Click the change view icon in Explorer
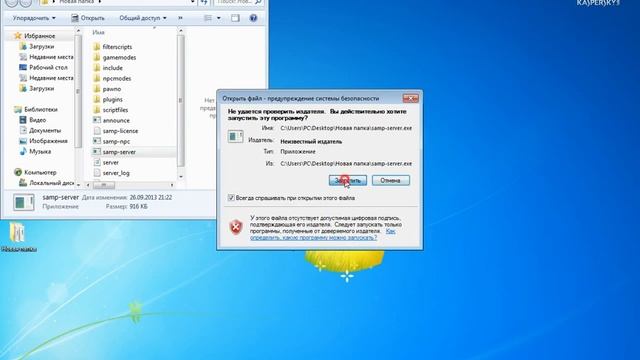The width and height of the screenshot is (640, 360). click(208, 18)
